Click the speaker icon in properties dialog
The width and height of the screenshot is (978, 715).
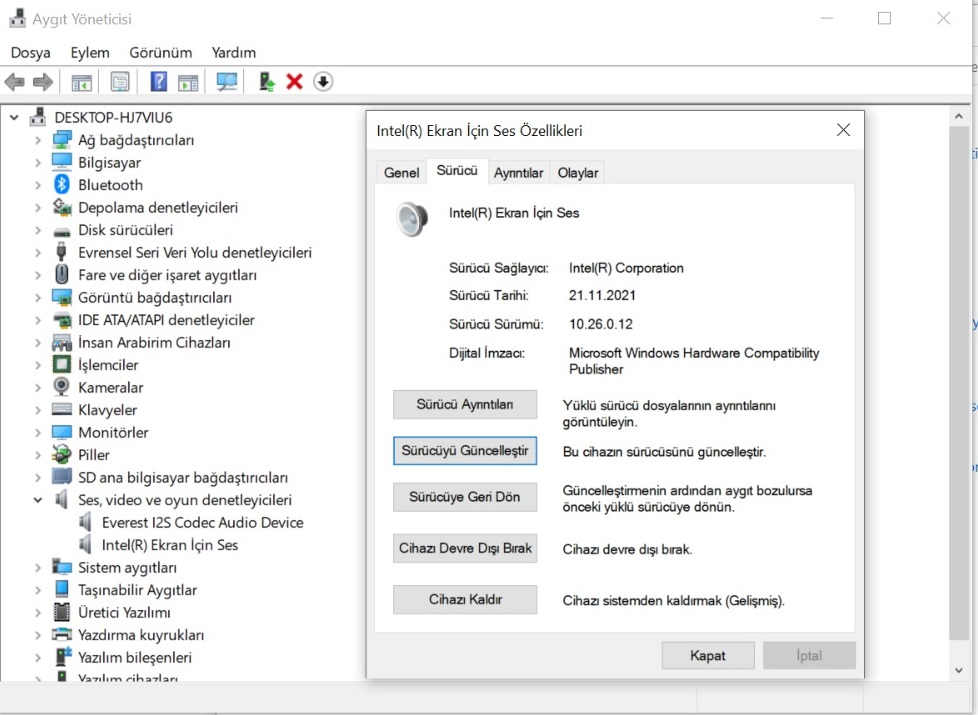[x=412, y=219]
